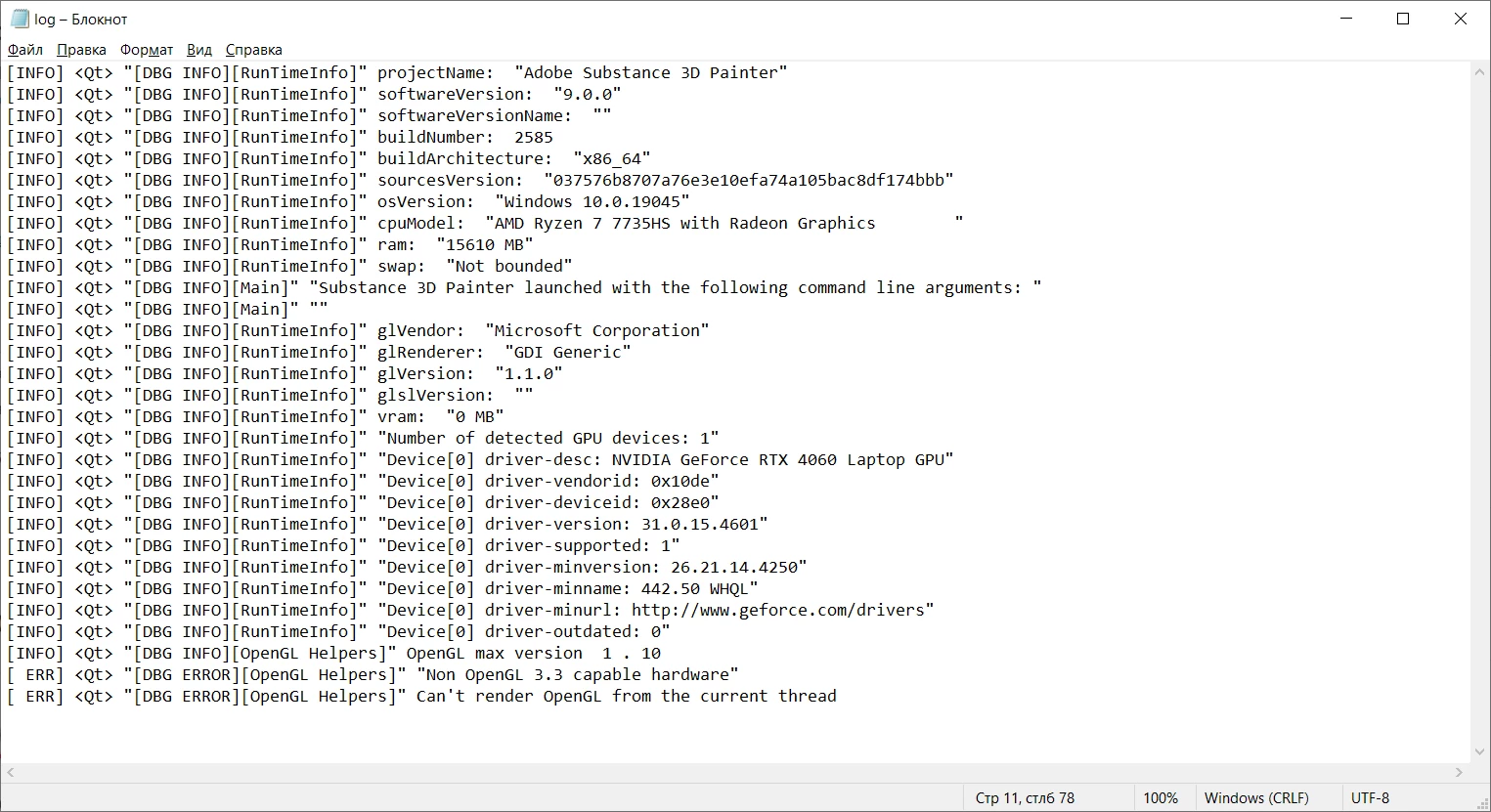Minimize the Notepad window
The image size is (1491, 812).
tap(1345, 19)
